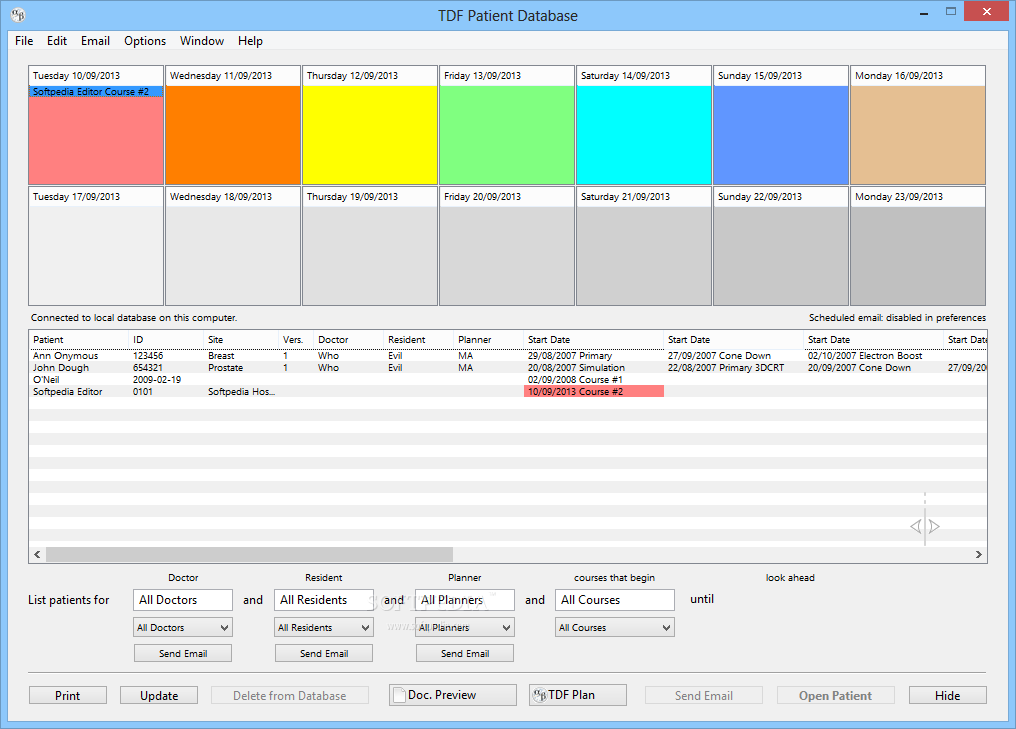The image size is (1016, 729).
Task: Send Email under the Resident filter
Action: [323, 653]
